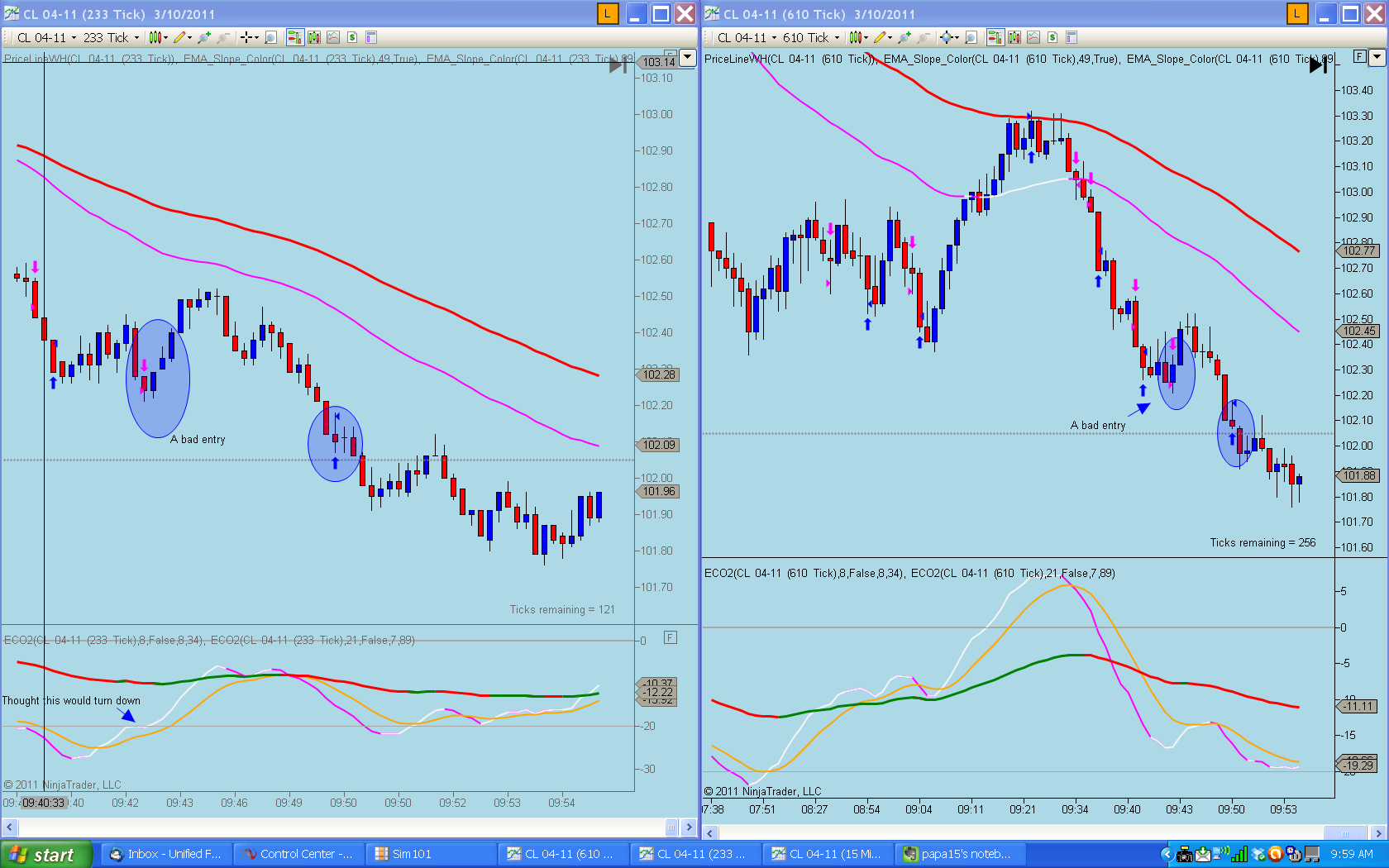Open Strategies dollar icon in 610 Tick window

point(1052,37)
